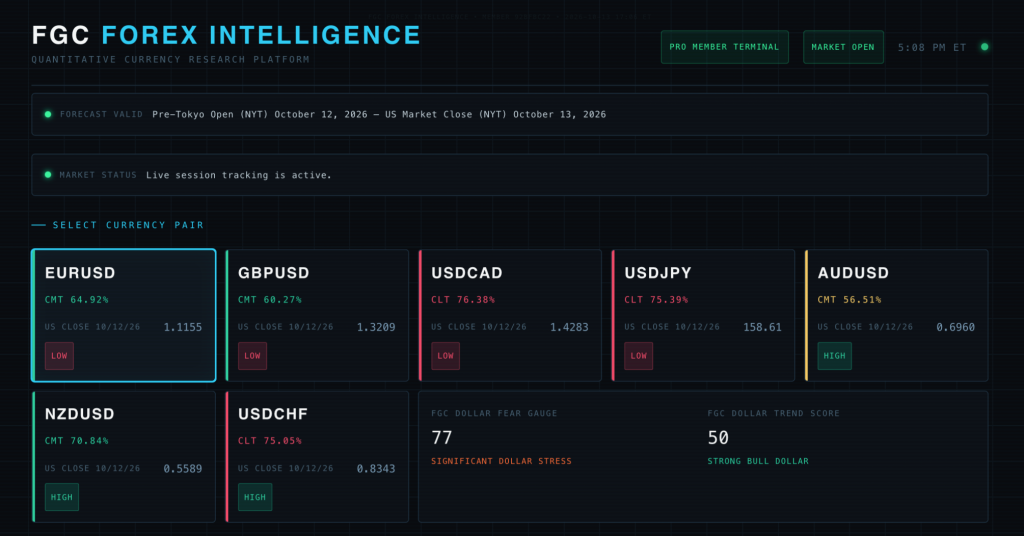Click the FGC DOLLAR FEAR GAUGE heading
Image resolution: width=1024 pixels, height=536 pixels.
point(494,413)
